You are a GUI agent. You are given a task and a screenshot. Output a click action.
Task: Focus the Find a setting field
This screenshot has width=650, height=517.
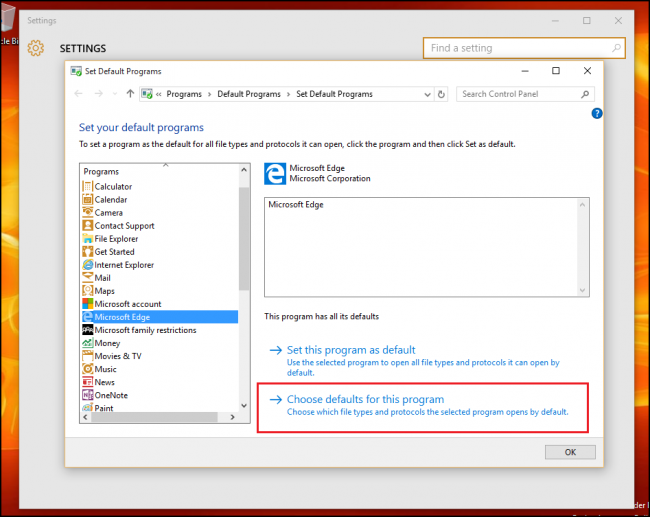524,48
